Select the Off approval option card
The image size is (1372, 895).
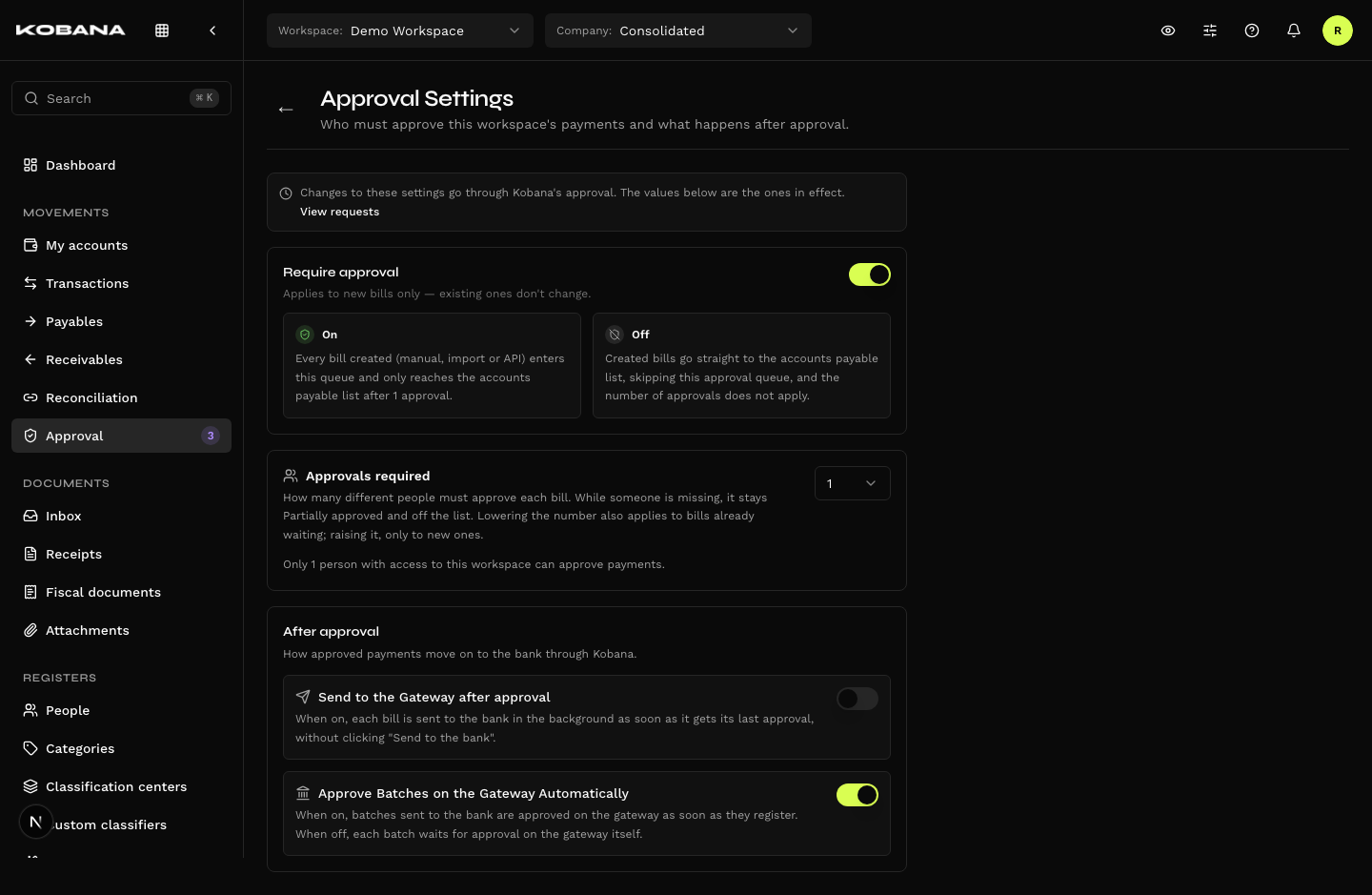pos(741,365)
